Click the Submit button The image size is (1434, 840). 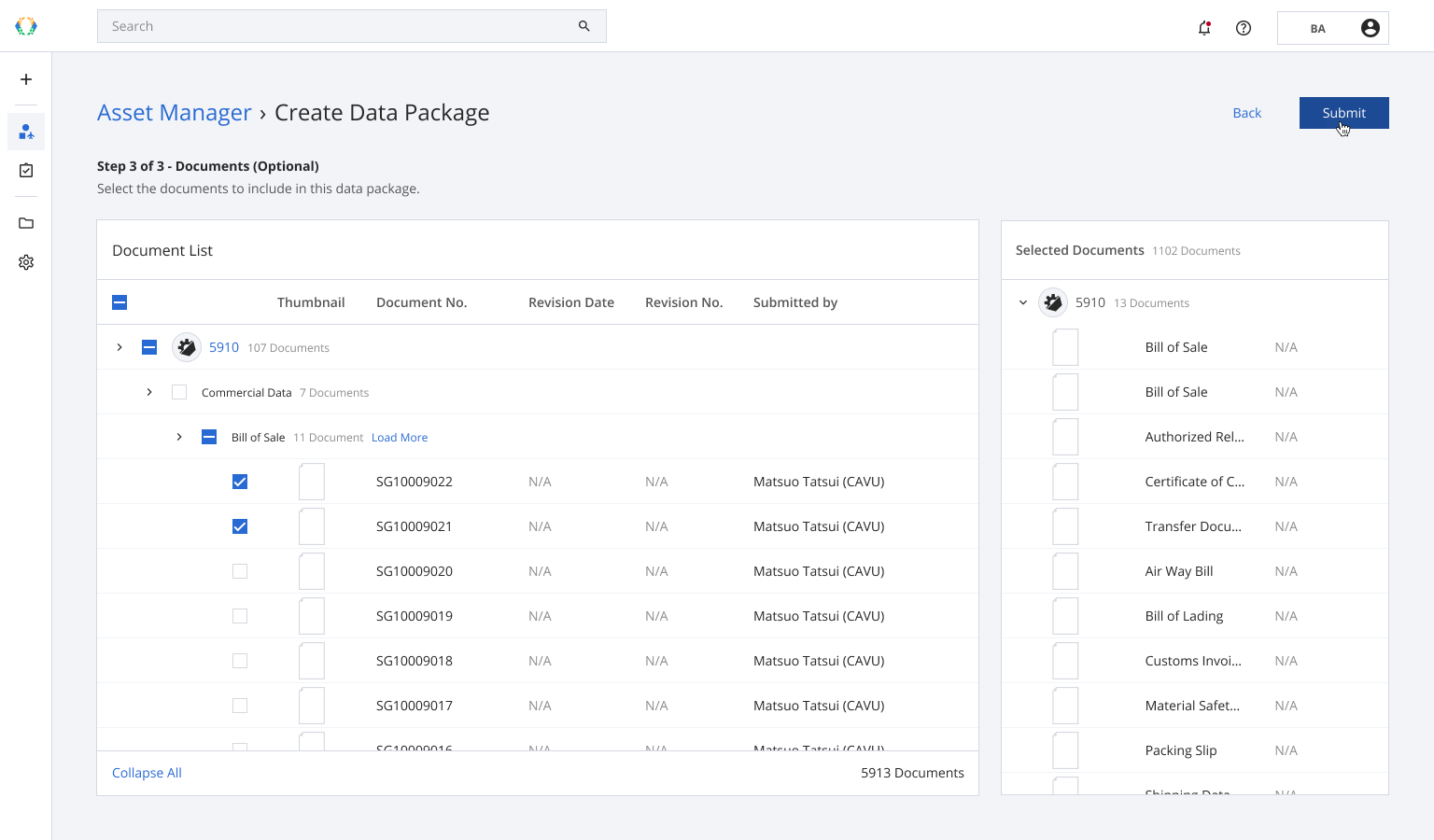[x=1344, y=113]
